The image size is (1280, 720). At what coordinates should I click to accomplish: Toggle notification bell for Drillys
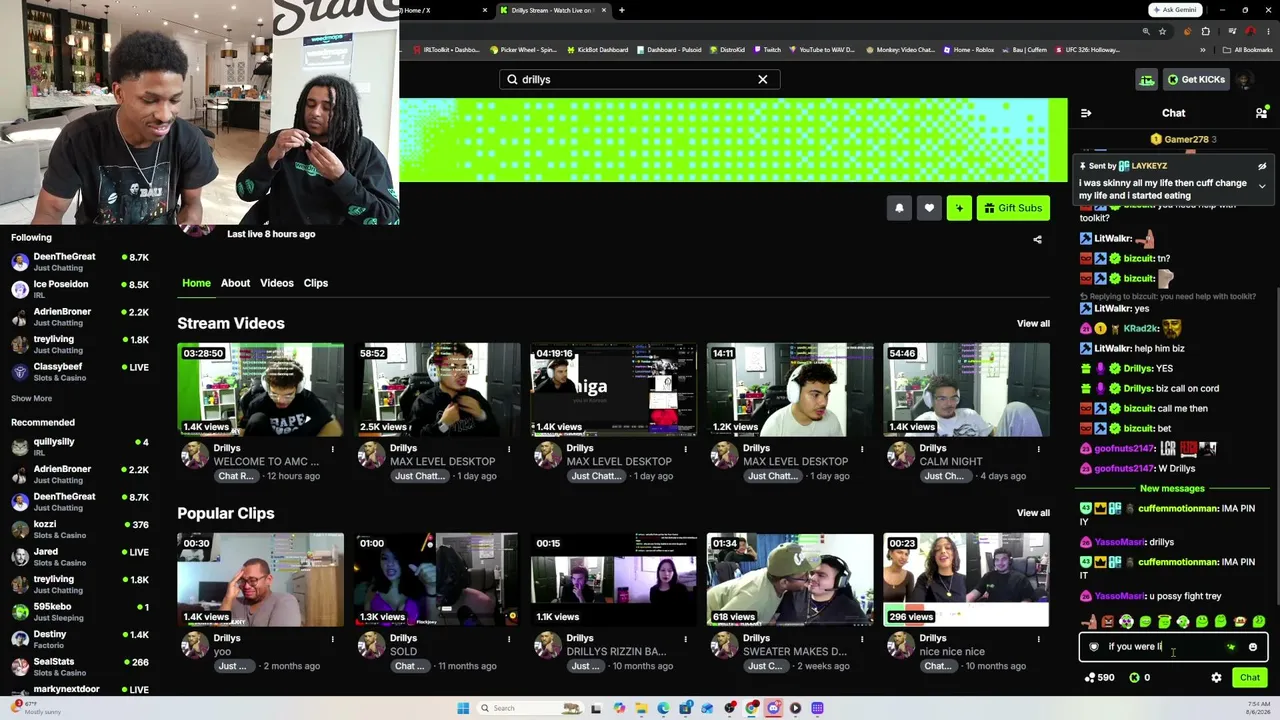(x=899, y=208)
